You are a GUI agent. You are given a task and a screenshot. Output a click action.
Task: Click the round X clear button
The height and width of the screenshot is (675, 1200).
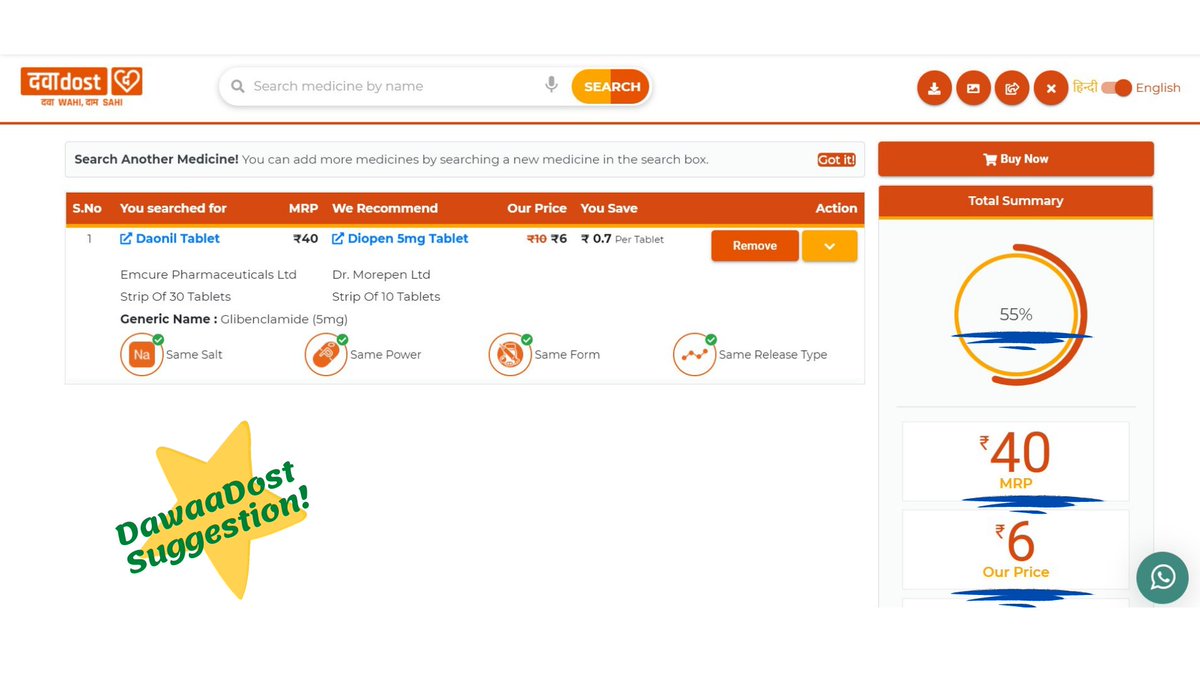[1051, 88]
